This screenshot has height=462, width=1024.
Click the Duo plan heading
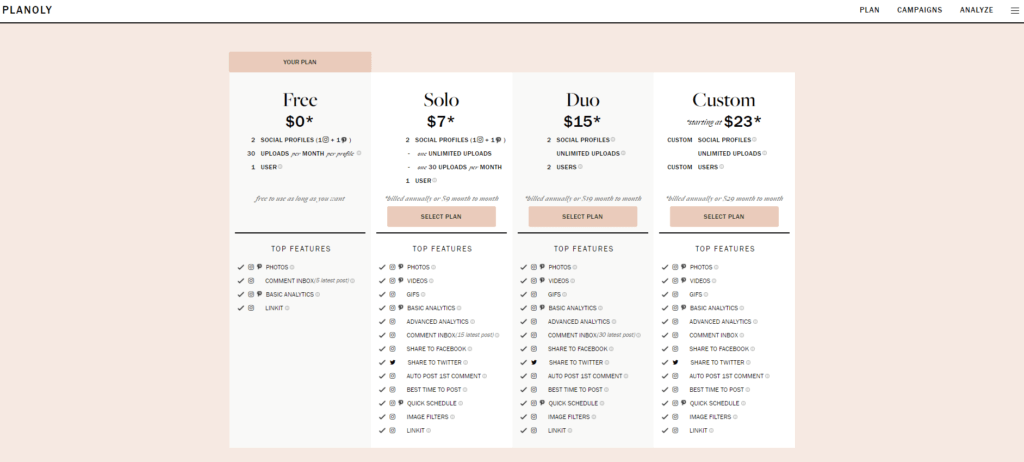coord(583,100)
